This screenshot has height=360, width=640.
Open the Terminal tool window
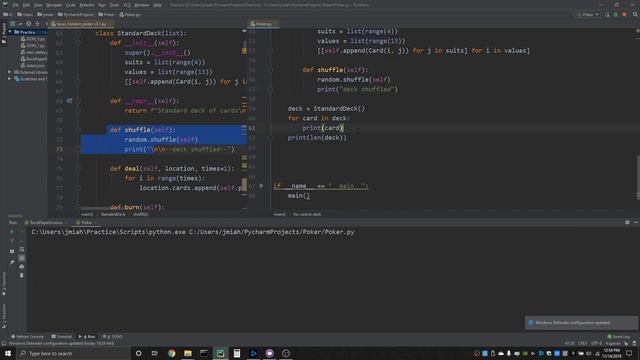[x=62, y=337]
